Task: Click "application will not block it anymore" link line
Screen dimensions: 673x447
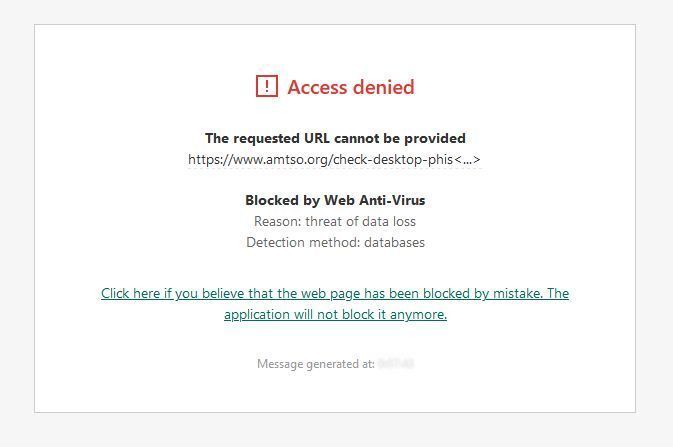Action: pos(335,314)
